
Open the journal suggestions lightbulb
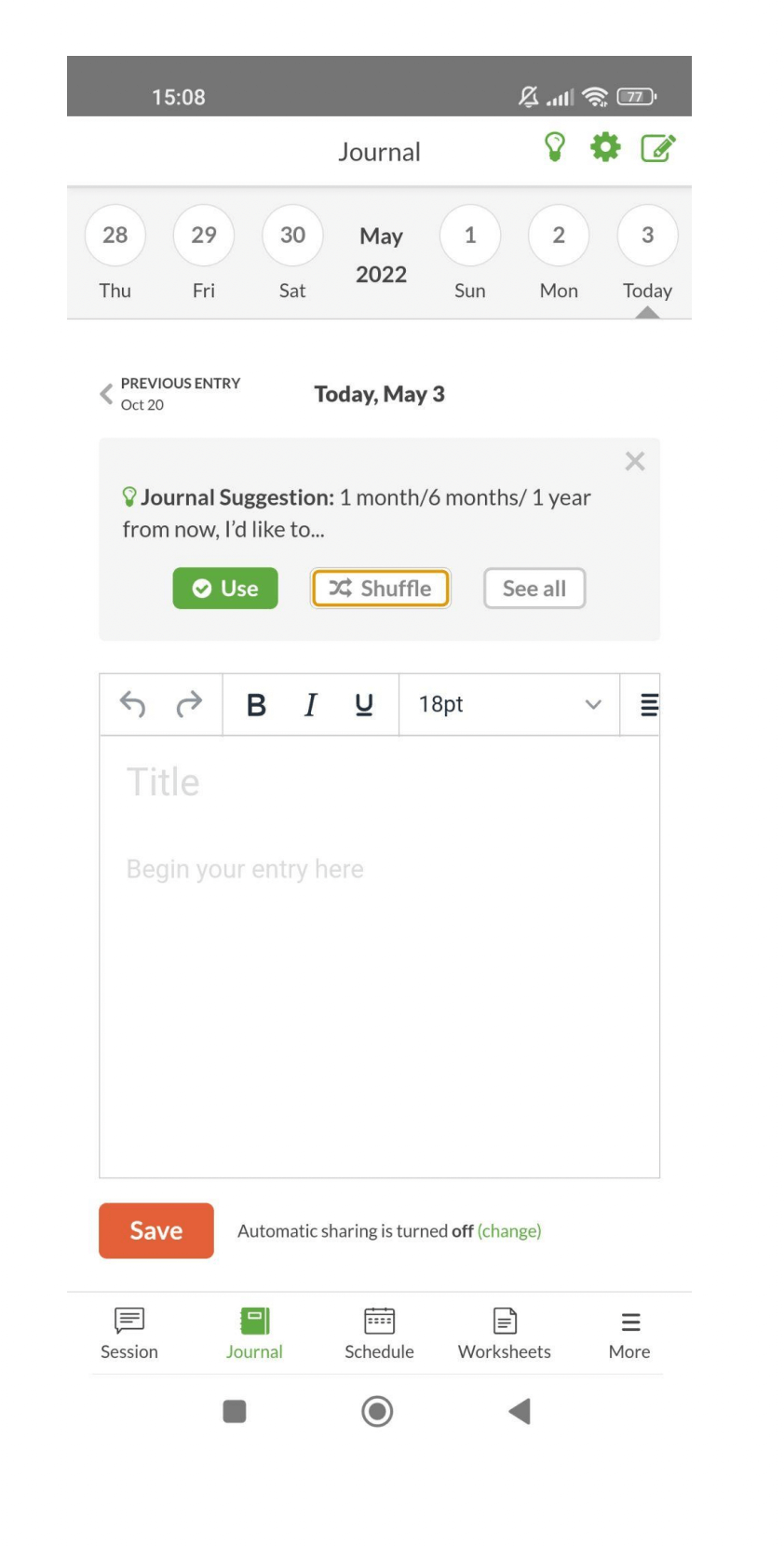point(554,147)
